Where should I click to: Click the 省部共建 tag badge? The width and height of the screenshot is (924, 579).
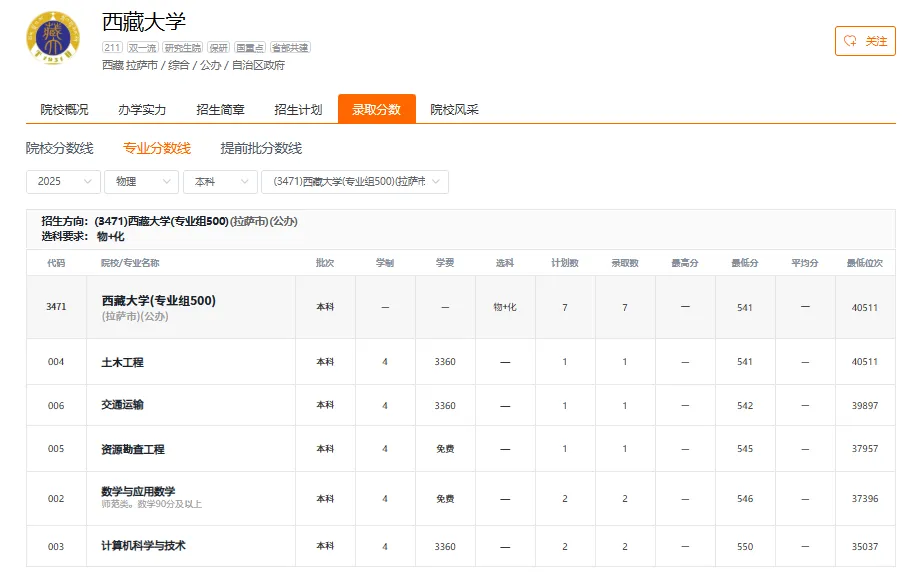click(291, 48)
